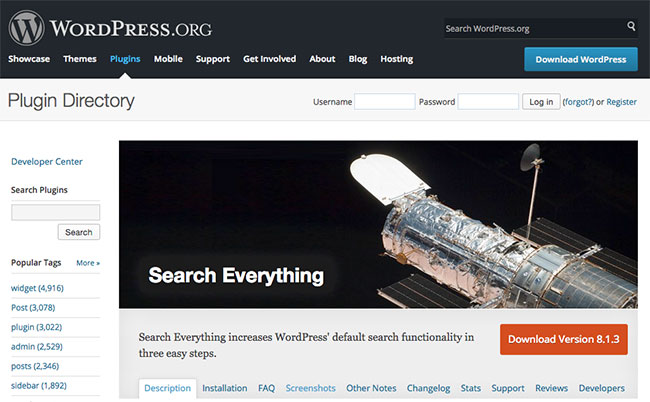650x402 pixels.
Task: Click the Search Everything banner image
Action: pos(378,224)
